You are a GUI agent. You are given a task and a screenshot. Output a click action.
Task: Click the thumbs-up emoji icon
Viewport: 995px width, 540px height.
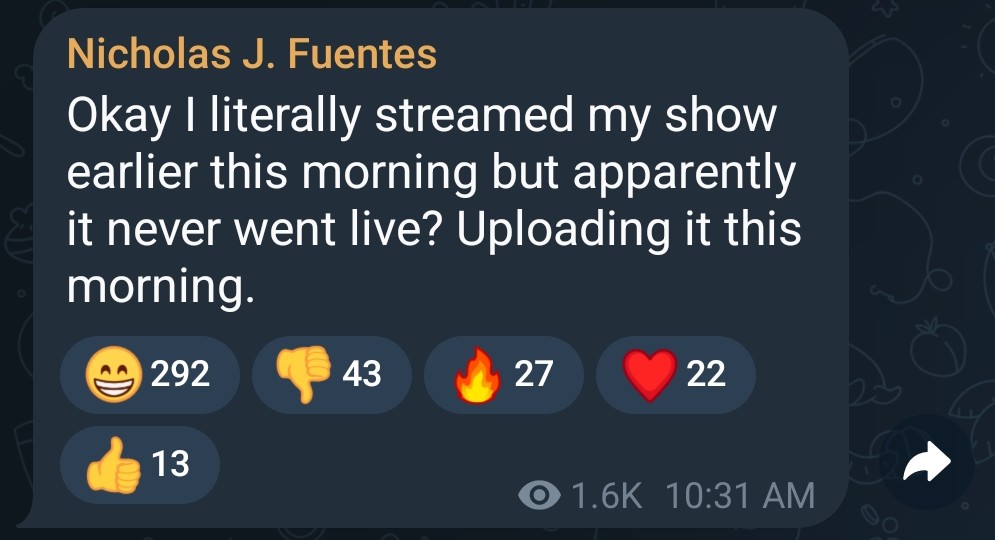(x=113, y=465)
